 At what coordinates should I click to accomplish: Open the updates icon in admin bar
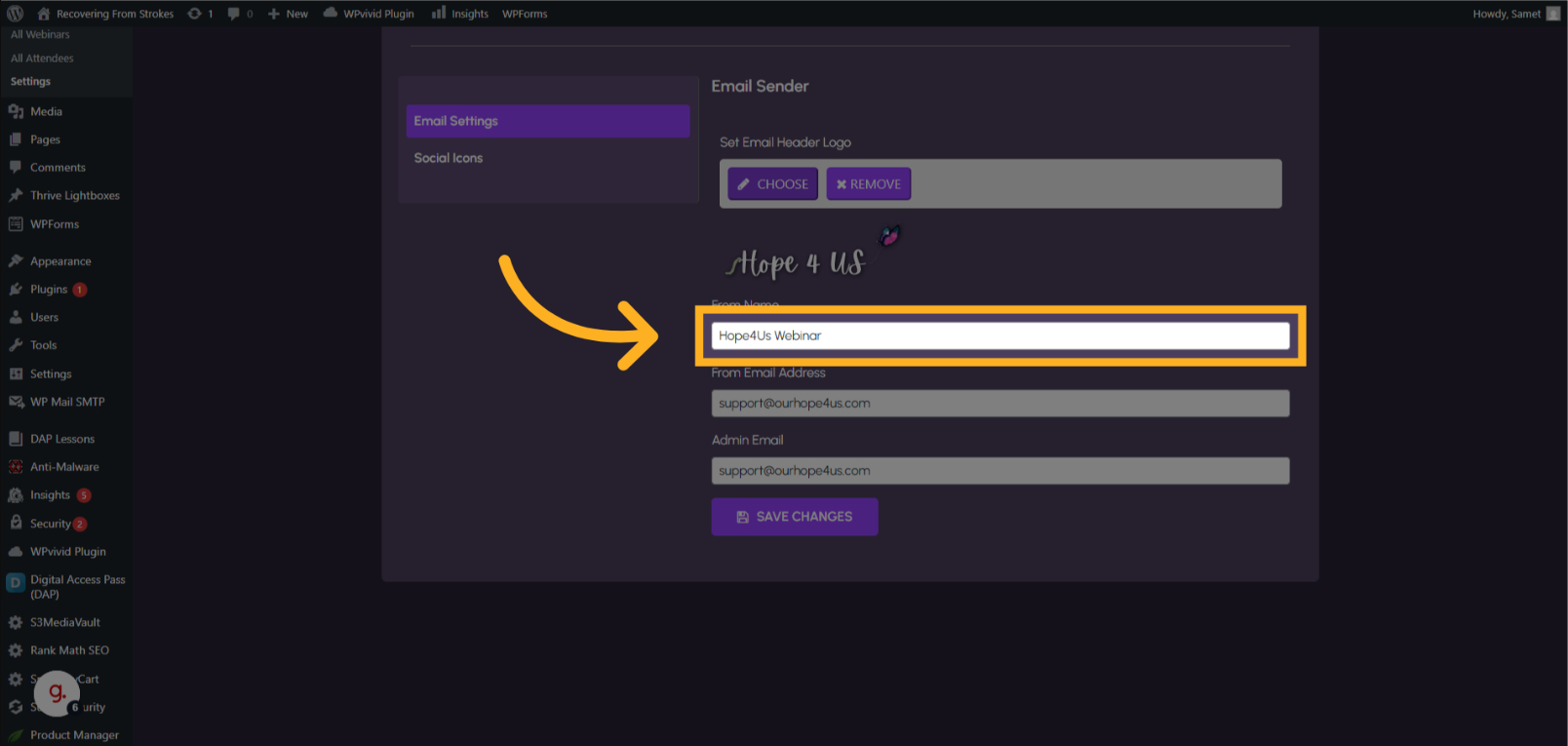point(195,14)
